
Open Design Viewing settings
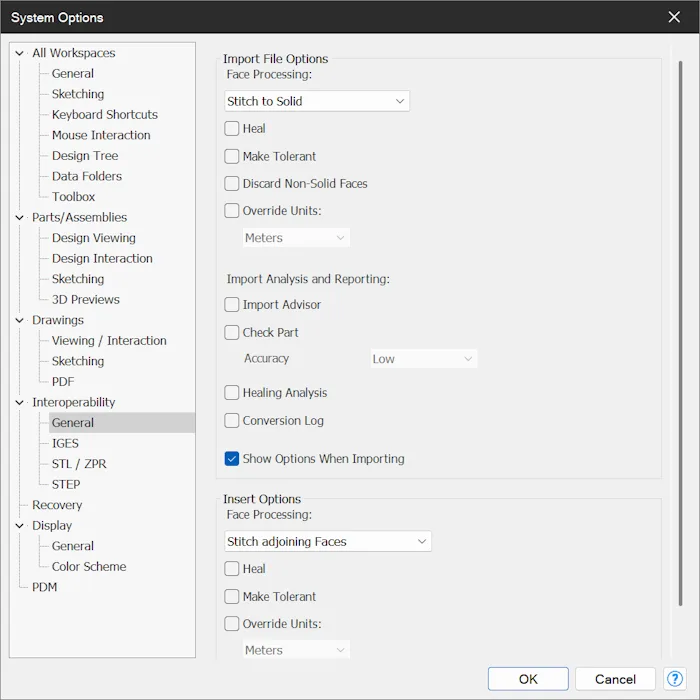point(93,238)
